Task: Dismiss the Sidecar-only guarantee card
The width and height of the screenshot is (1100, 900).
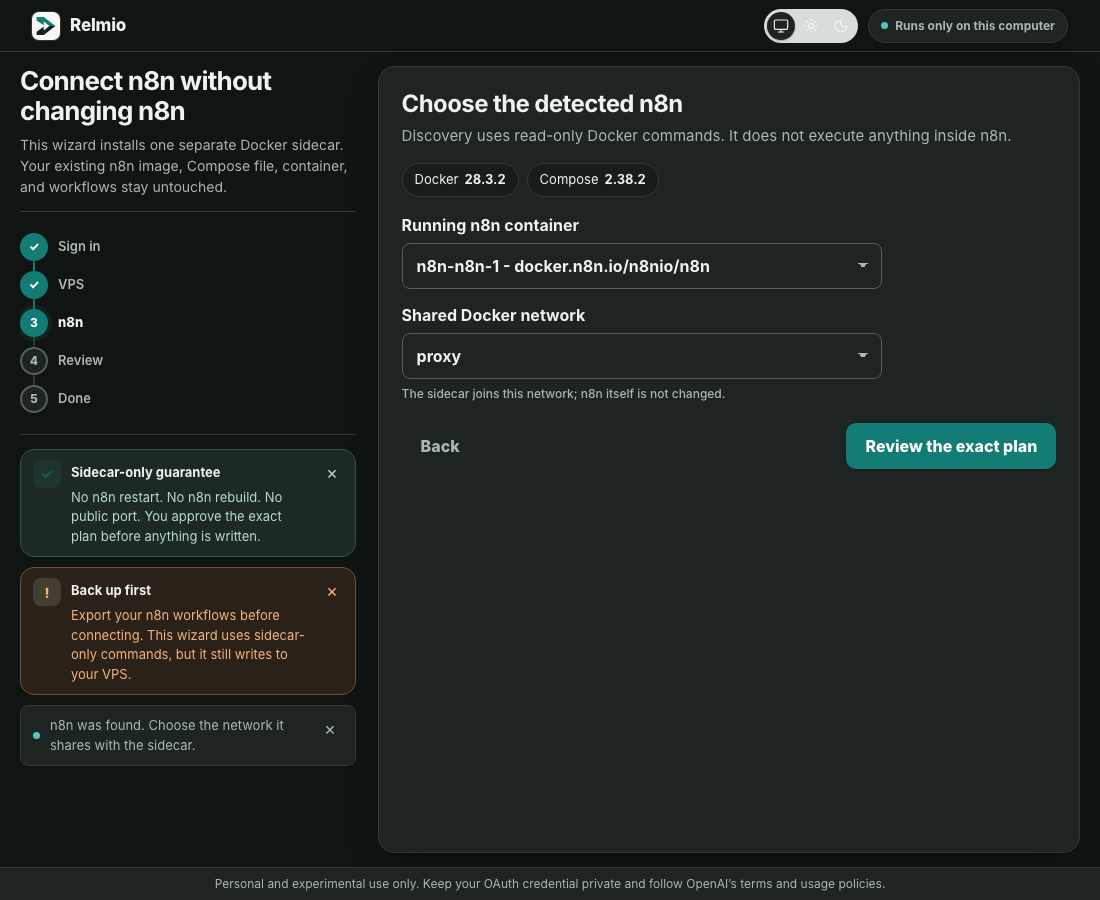Action: 332,473
